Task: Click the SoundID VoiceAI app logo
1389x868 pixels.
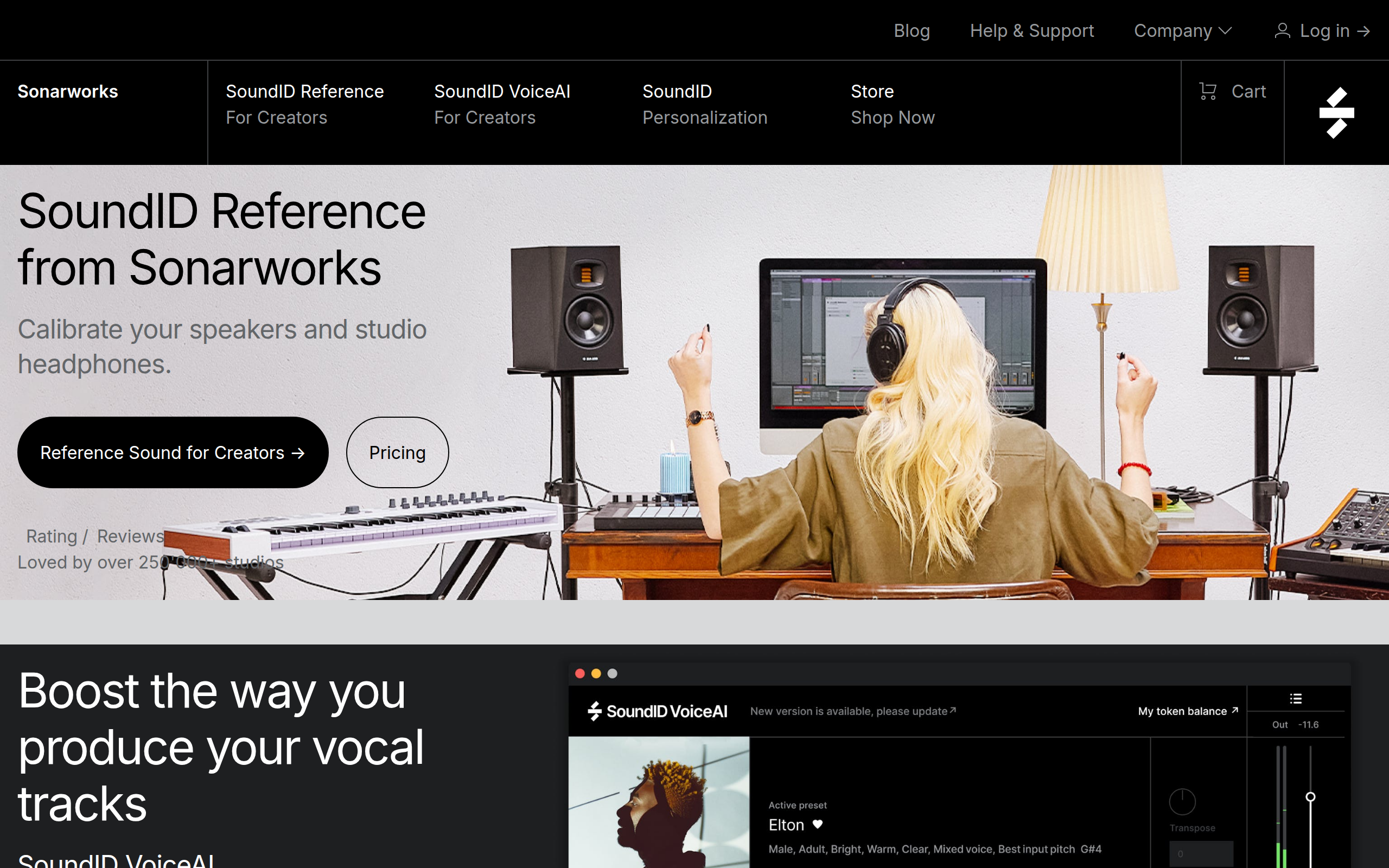Action: (657, 711)
